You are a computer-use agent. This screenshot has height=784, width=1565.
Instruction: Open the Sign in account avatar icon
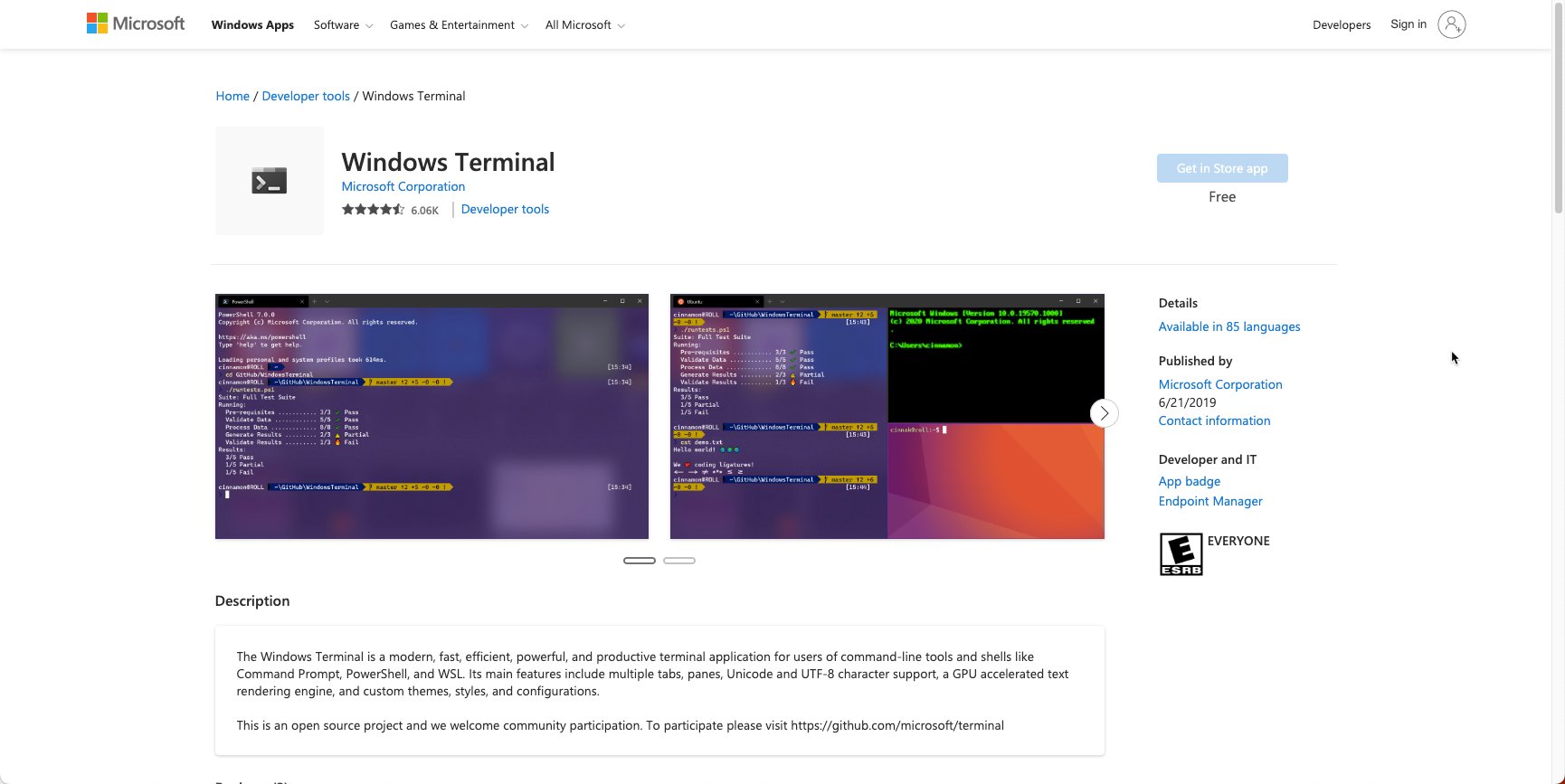(1451, 24)
